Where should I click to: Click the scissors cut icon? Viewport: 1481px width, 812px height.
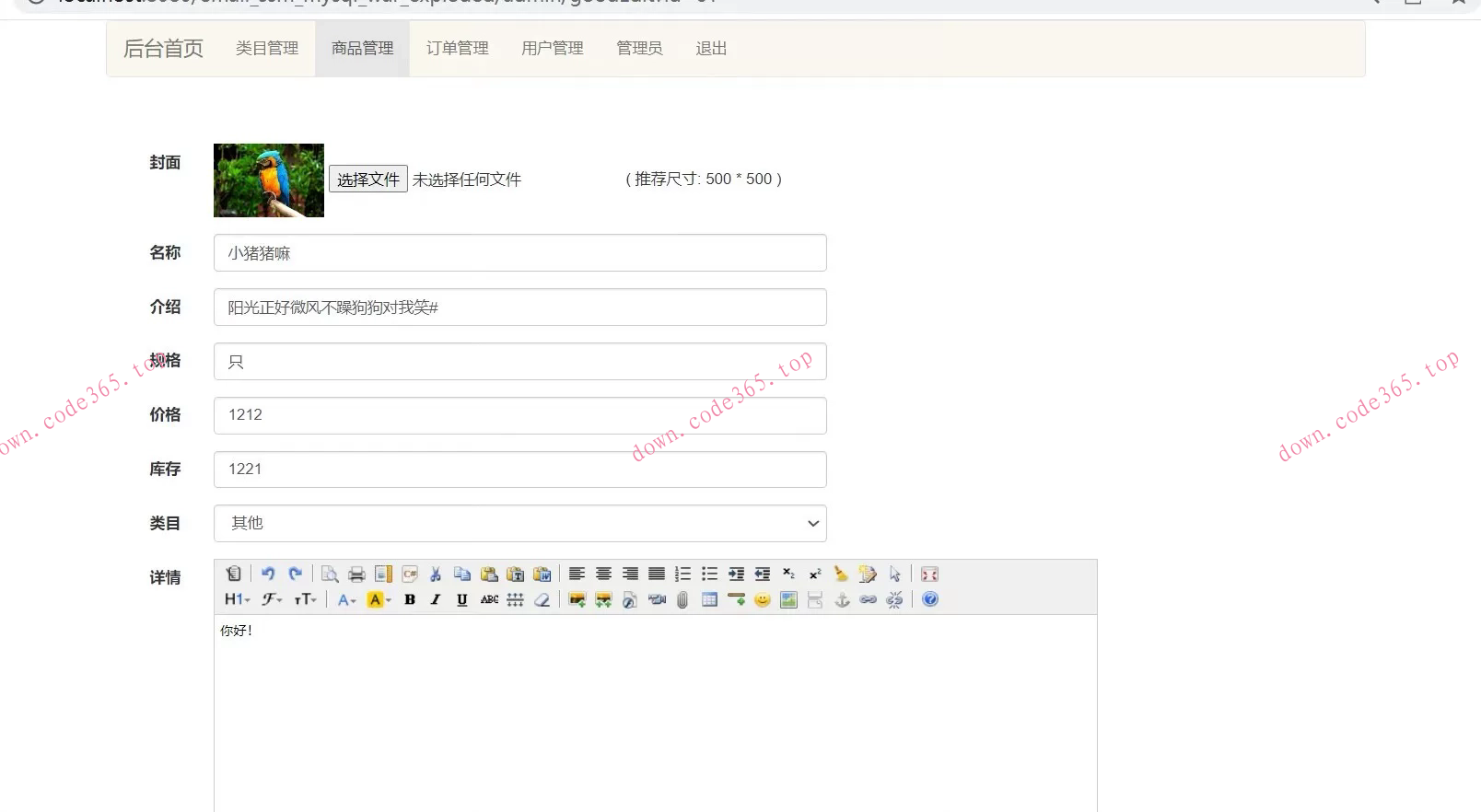pos(436,574)
